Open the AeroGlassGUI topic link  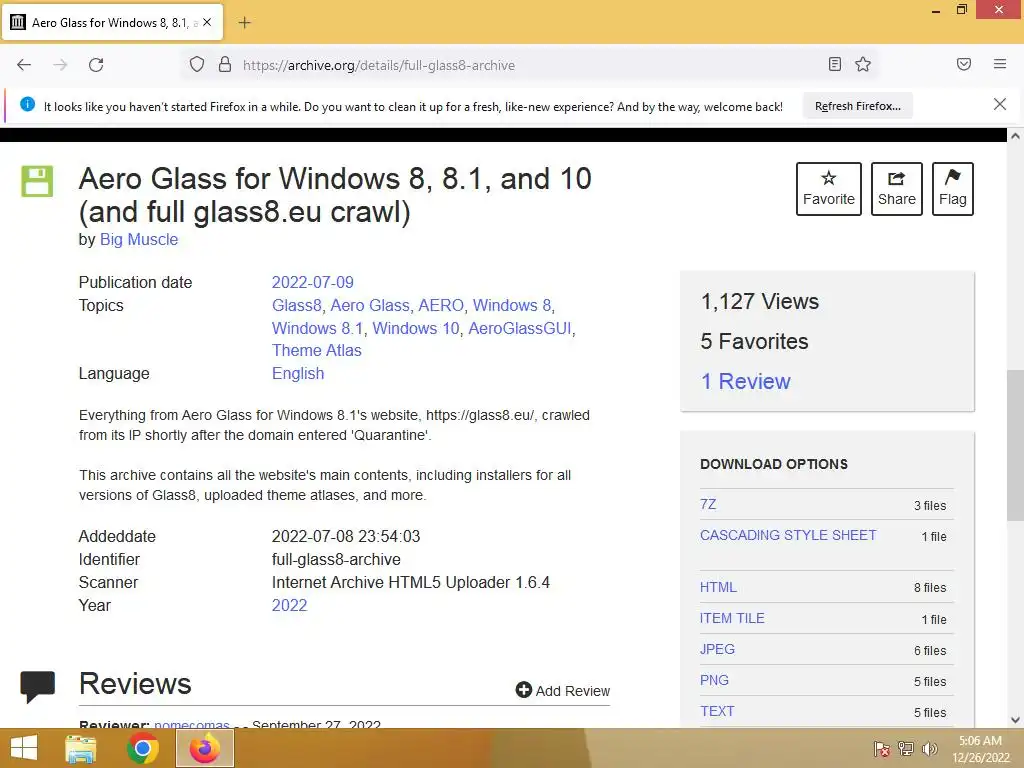pyautogui.click(x=520, y=328)
